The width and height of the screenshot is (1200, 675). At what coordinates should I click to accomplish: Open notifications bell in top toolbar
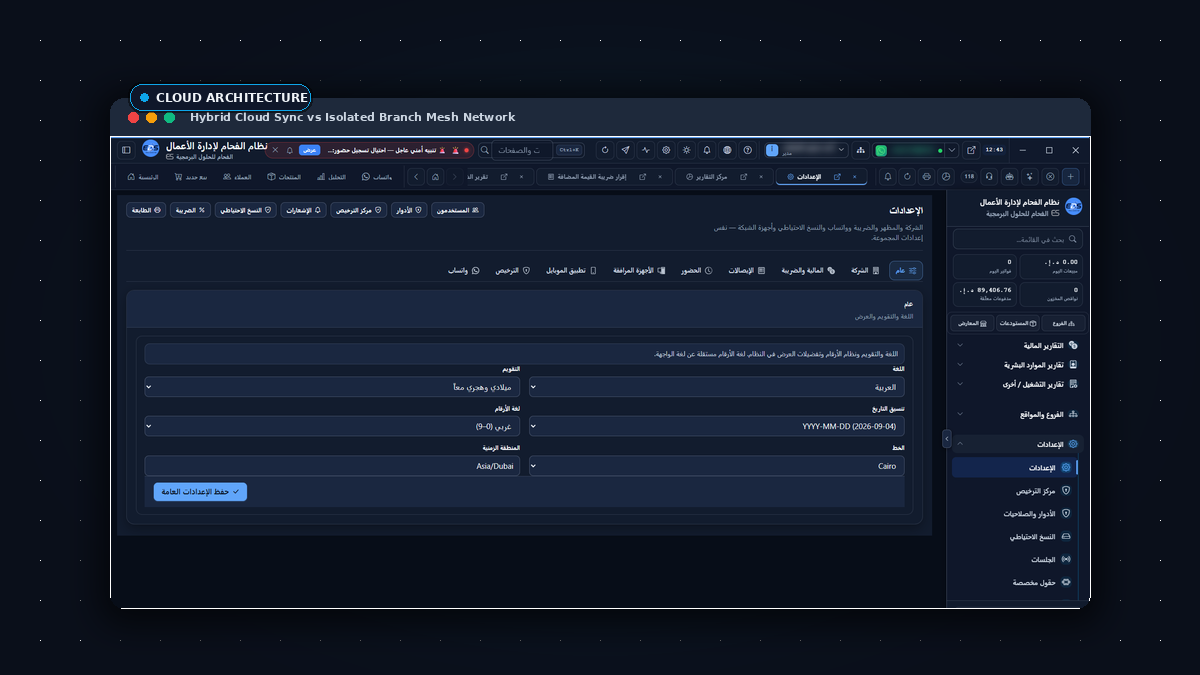[x=707, y=150]
